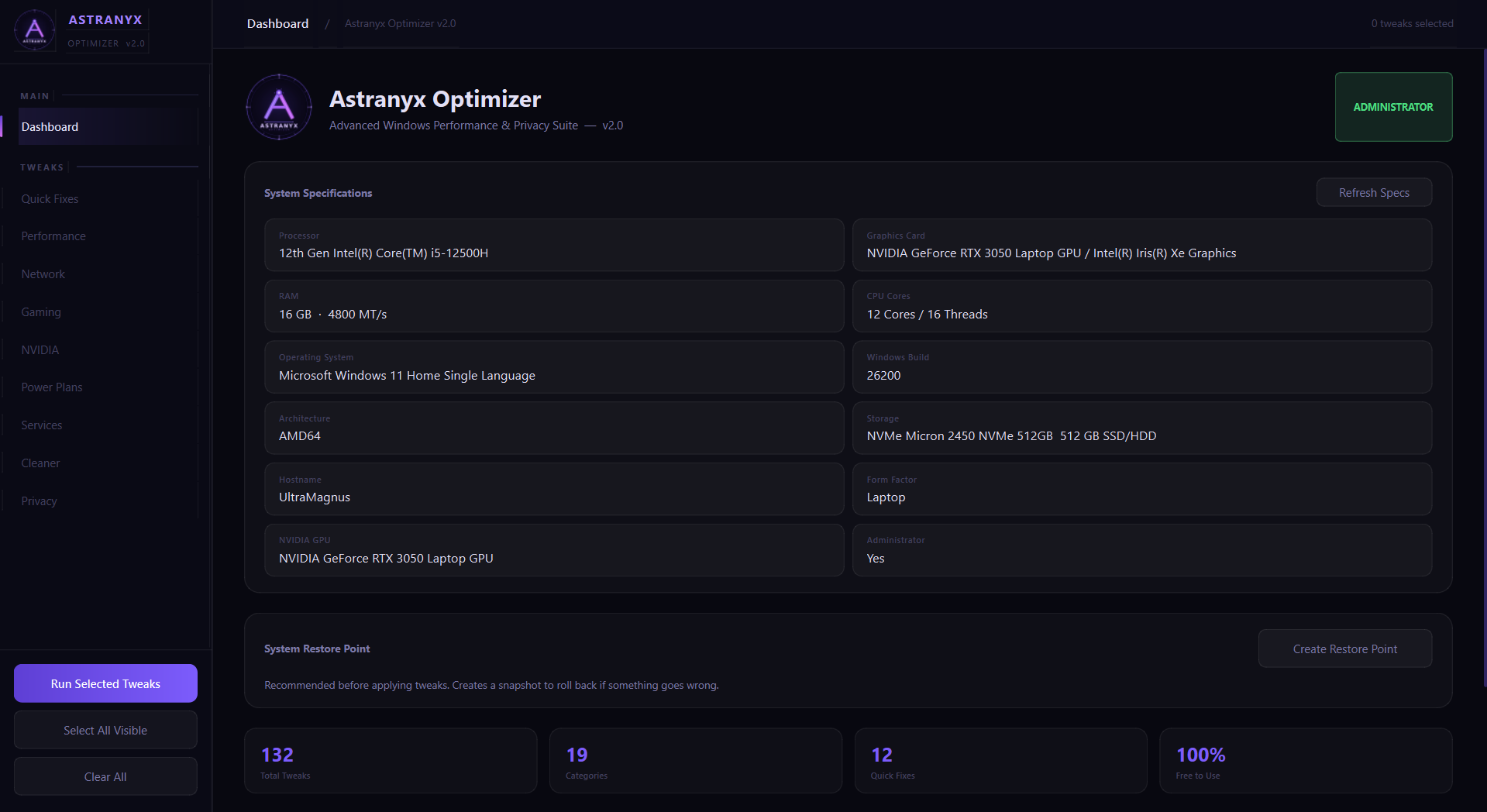The width and height of the screenshot is (1487, 812).
Task: Click the Astranyx Optimizer logo on the dashboard
Action: [278, 107]
